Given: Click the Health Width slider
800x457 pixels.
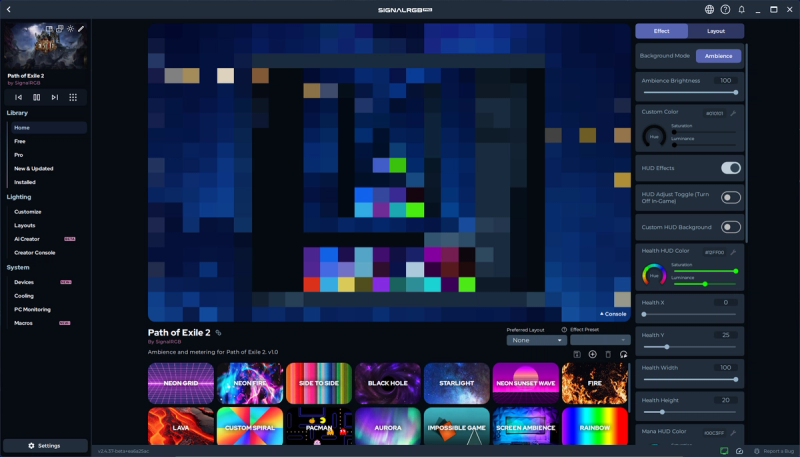Looking at the screenshot, I should (689, 379).
